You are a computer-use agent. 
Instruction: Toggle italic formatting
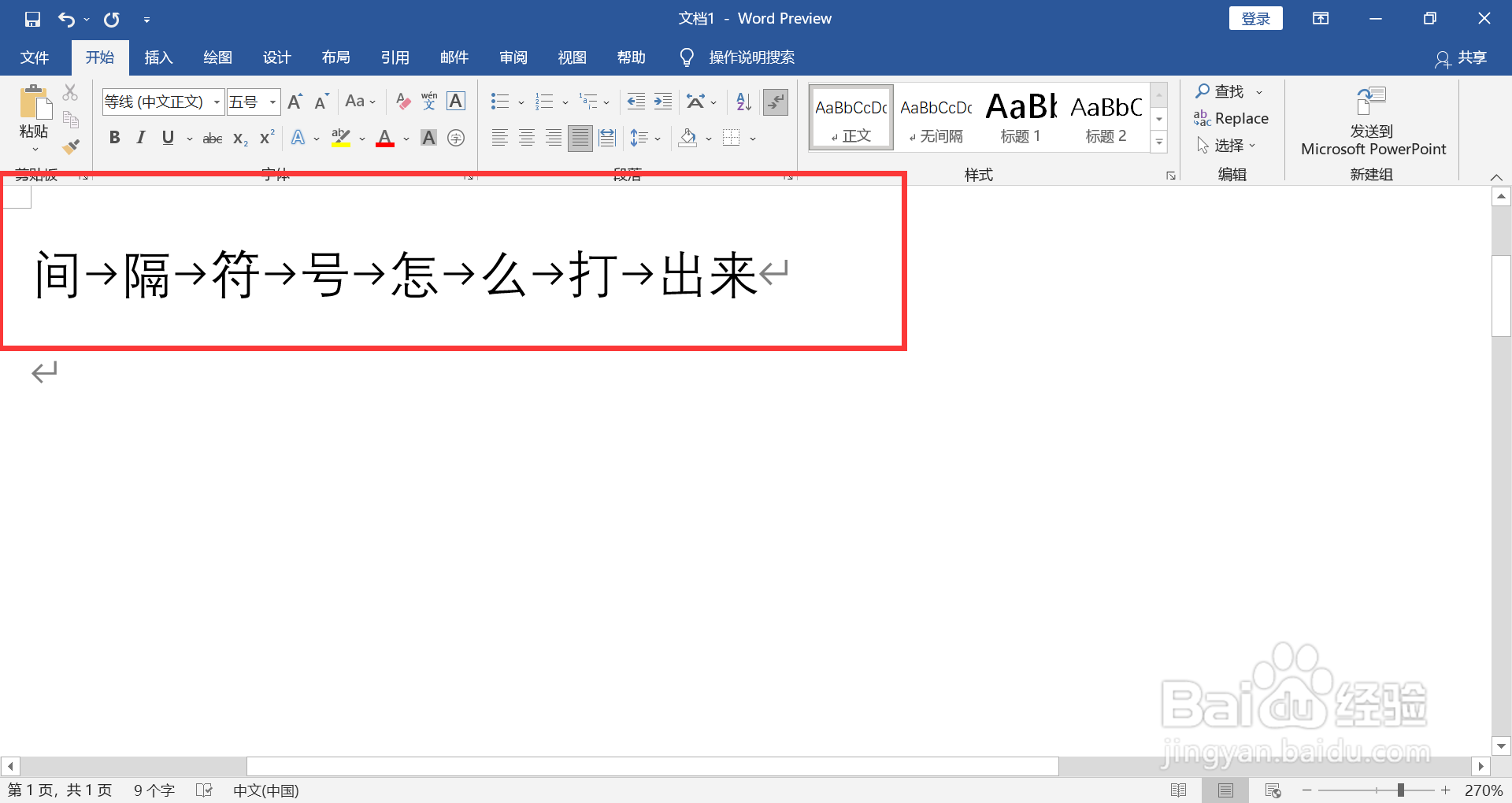(141, 138)
